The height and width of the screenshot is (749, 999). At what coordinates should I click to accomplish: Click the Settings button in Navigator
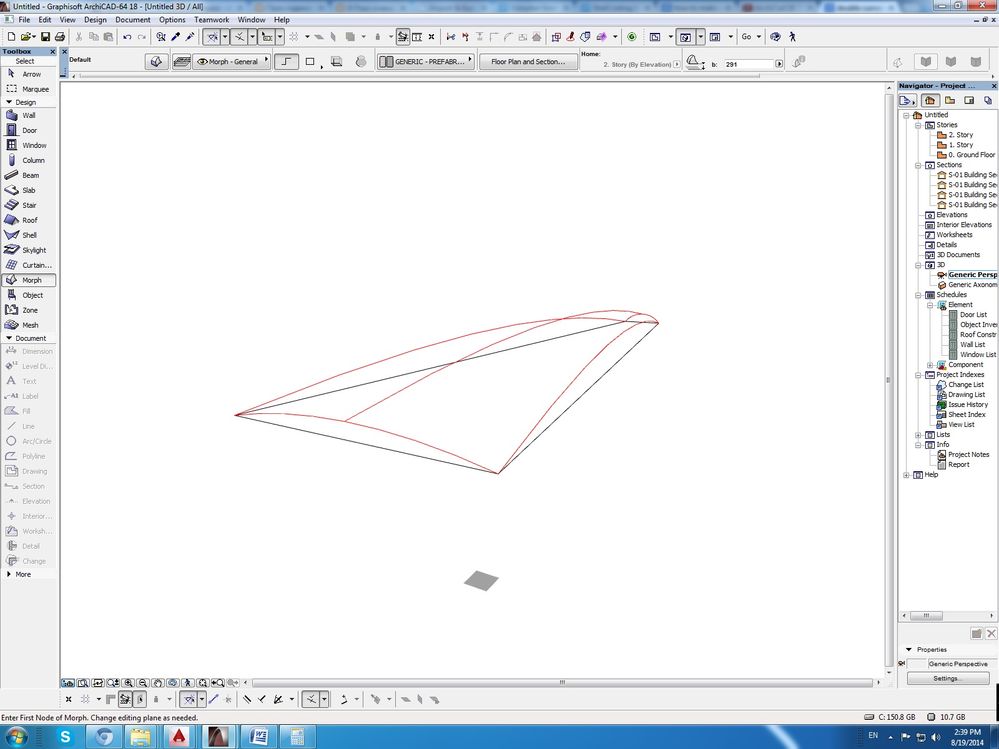pos(947,678)
